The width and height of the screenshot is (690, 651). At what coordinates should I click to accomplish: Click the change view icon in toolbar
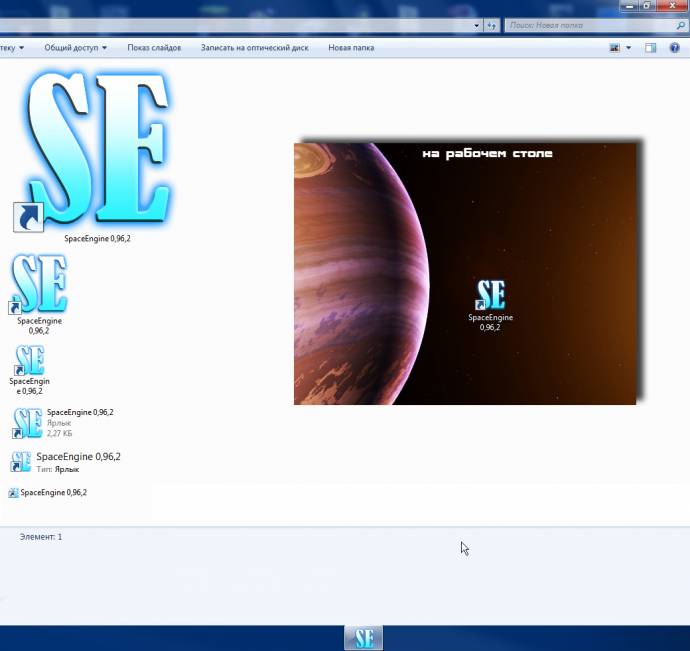click(x=614, y=48)
